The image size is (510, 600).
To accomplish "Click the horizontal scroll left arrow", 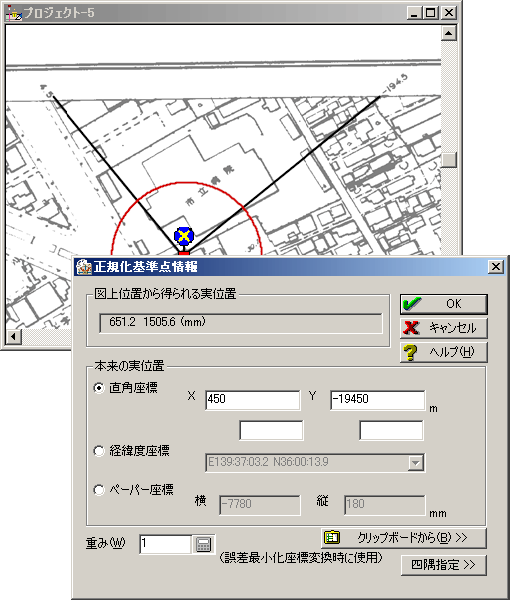I will (14, 337).
